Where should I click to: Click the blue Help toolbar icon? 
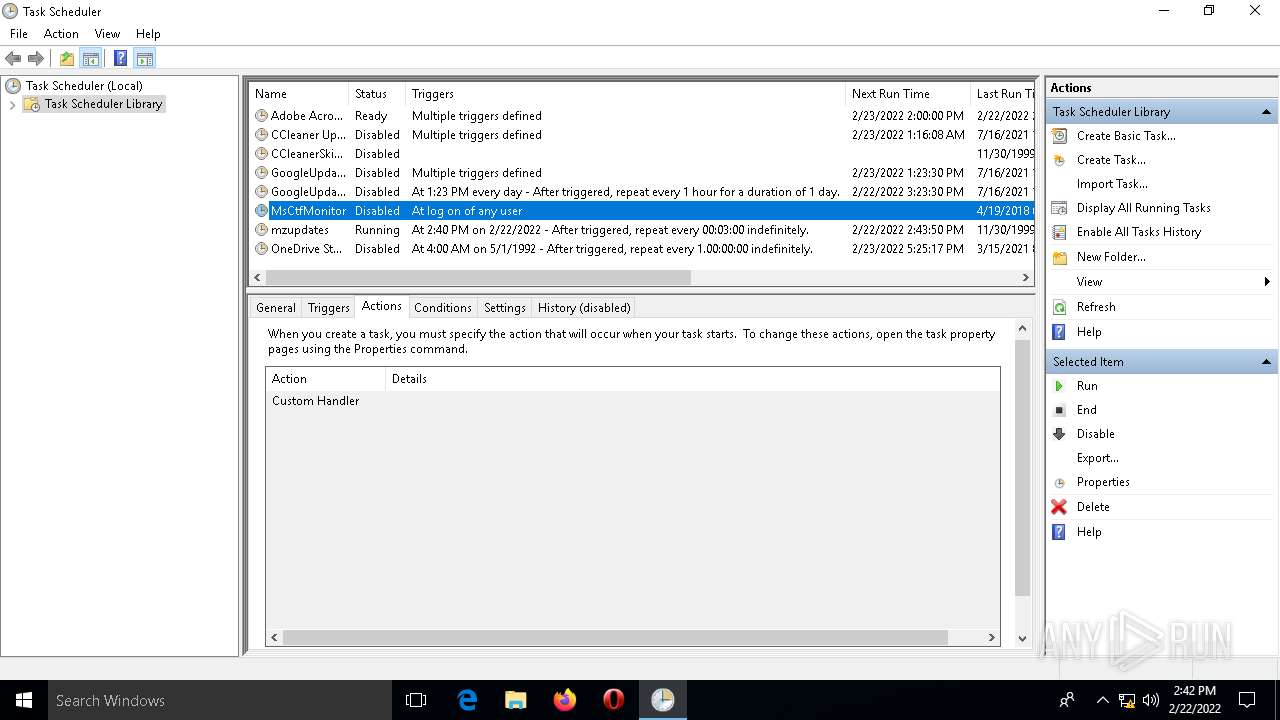point(120,59)
